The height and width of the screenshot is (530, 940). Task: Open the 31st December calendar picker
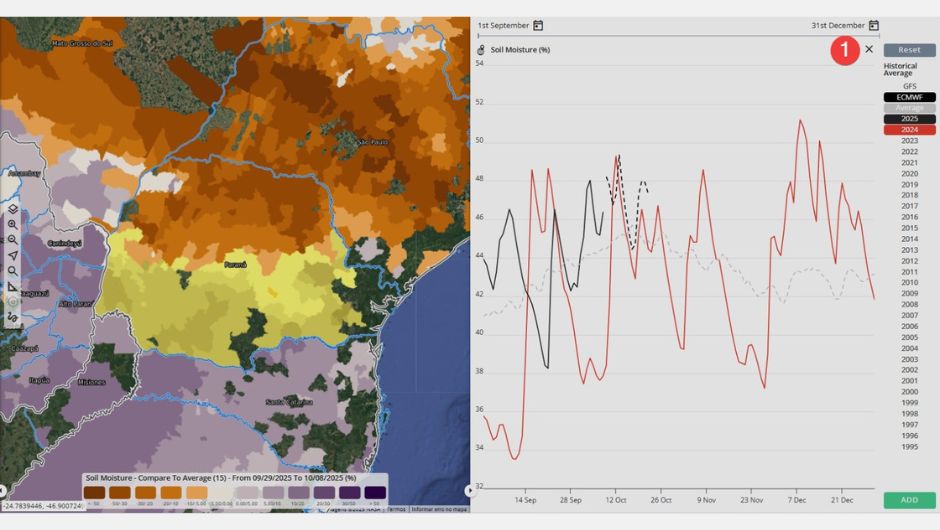tap(874, 25)
